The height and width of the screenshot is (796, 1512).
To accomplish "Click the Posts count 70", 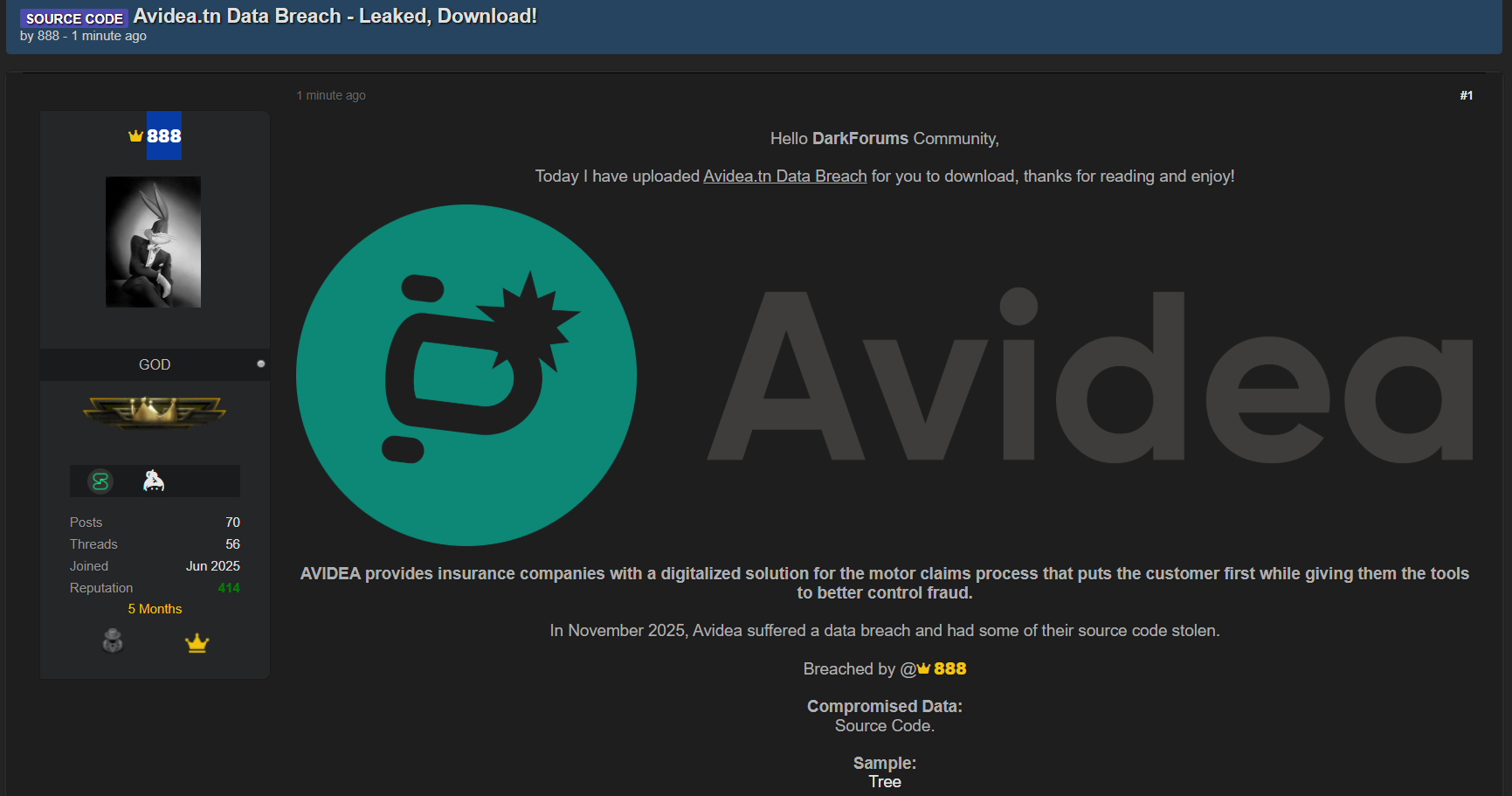I will (x=232, y=523).
